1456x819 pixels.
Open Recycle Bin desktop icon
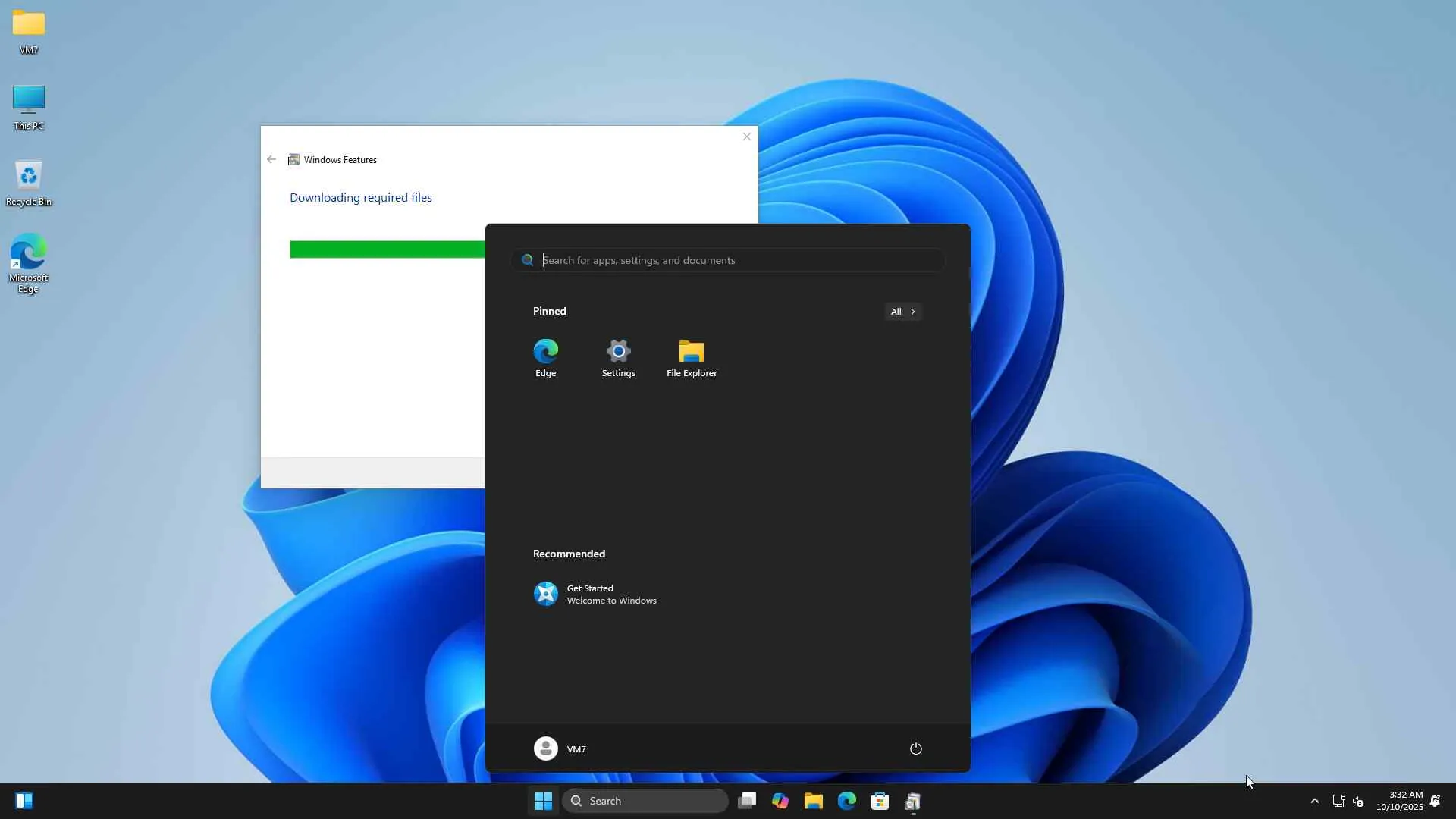coord(29,182)
